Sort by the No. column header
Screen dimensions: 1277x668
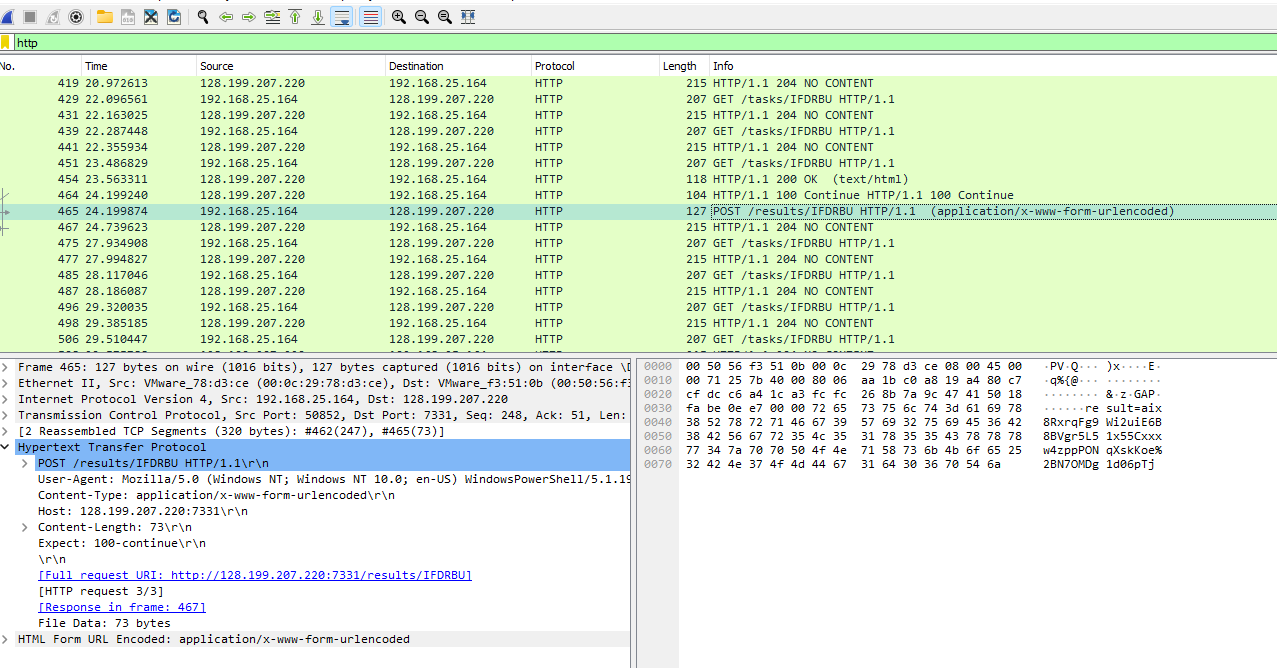pos(40,66)
